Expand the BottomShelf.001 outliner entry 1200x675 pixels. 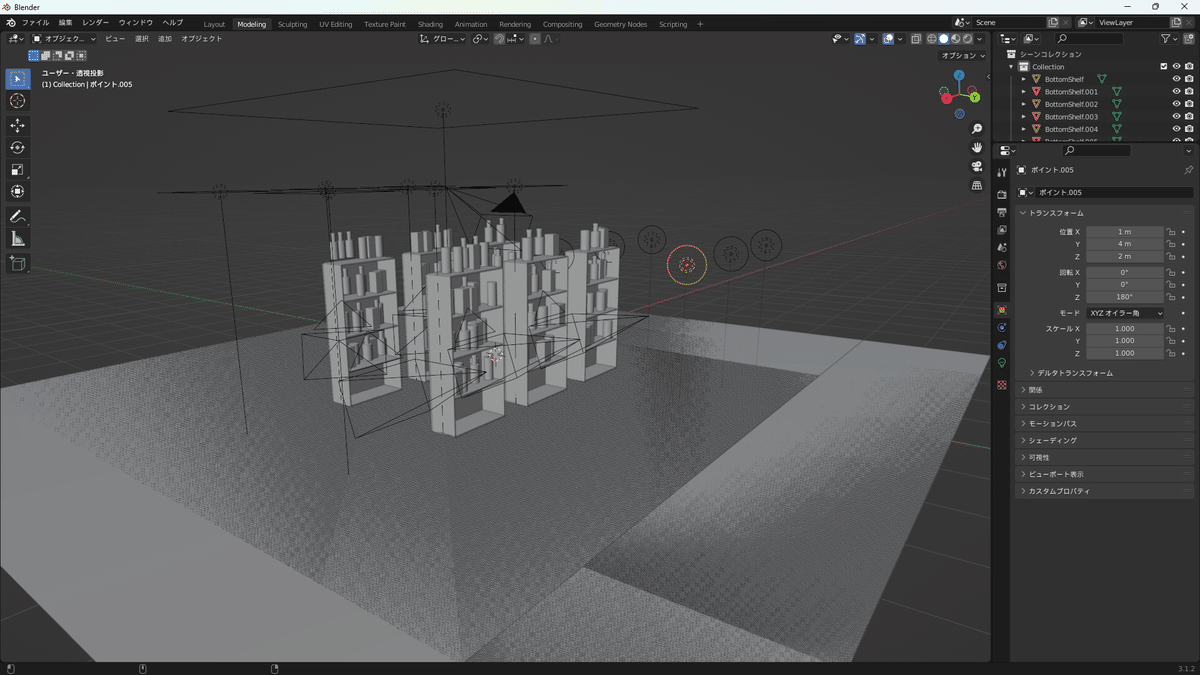[1024, 91]
